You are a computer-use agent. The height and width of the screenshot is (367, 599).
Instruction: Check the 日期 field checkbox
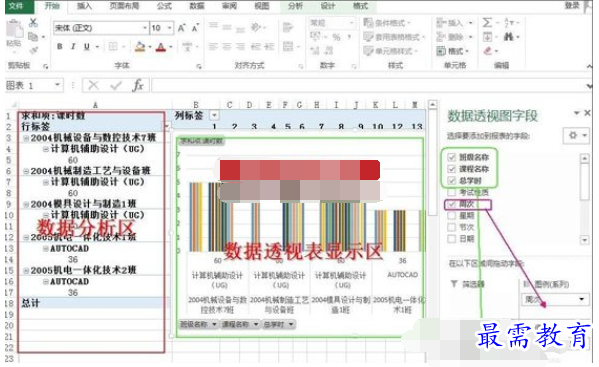(452, 239)
